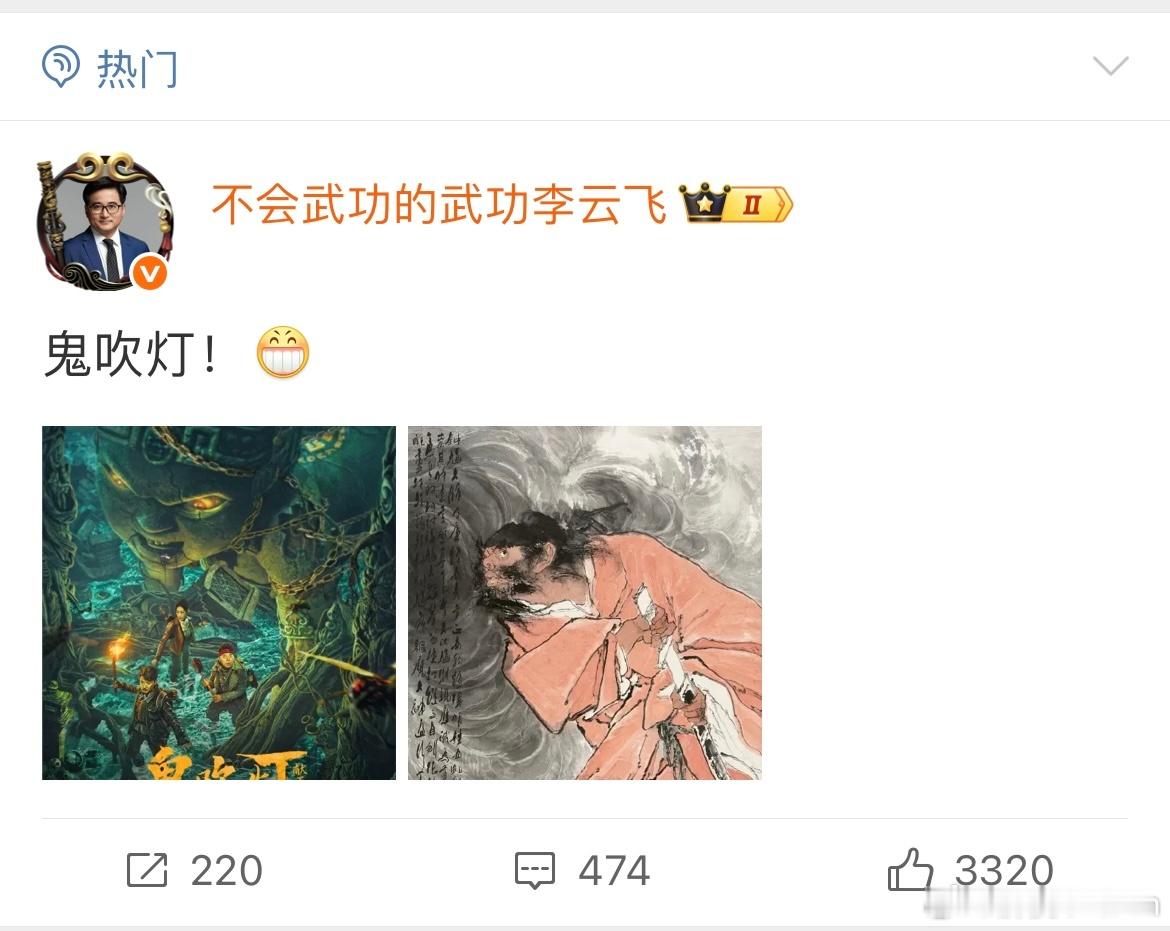Tap the grinning emoji in the post
The image size is (1170, 931).
283,352
